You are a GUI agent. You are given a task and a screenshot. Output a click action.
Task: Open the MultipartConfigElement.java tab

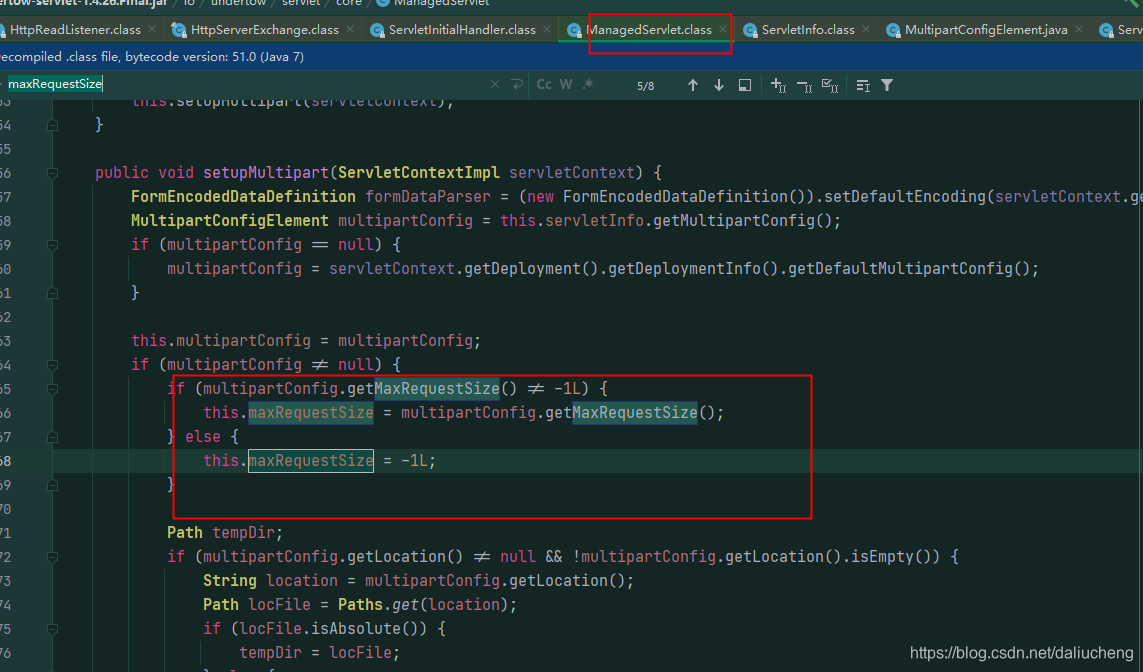click(986, 30)
